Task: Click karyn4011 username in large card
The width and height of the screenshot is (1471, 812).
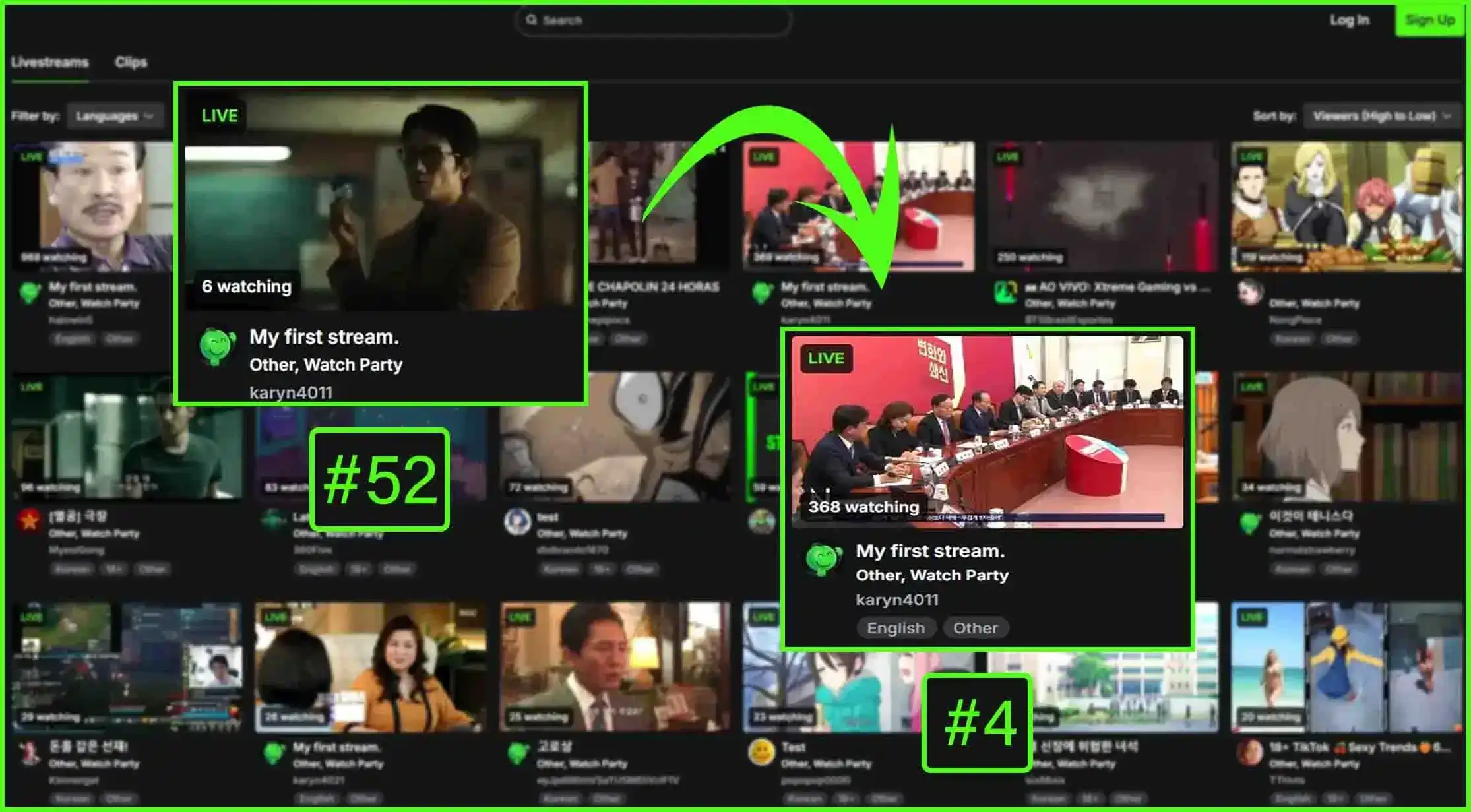Action: click(x=896, y=600)
